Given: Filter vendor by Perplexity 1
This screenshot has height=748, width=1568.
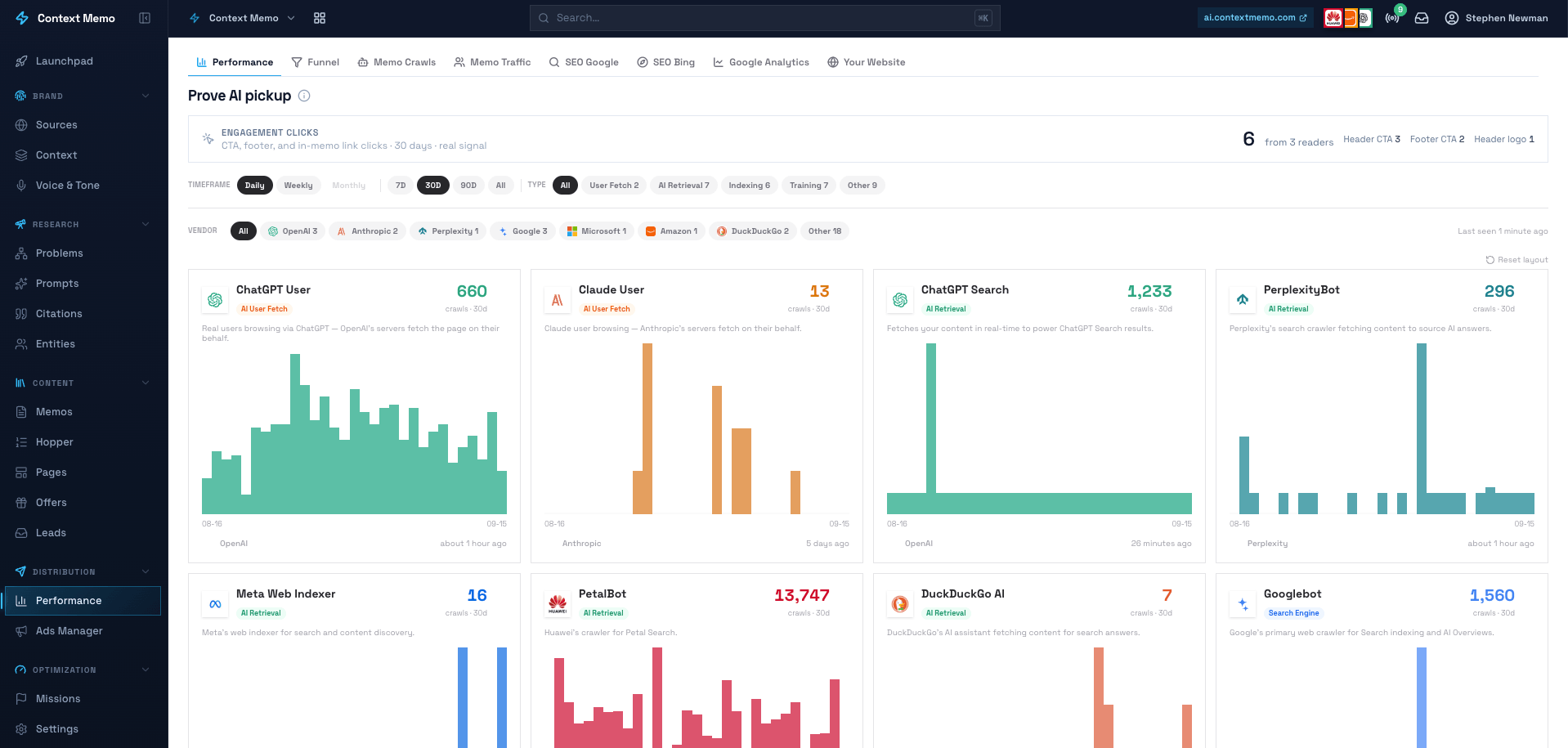Looking at the screenshot, I should click(448, 231).
